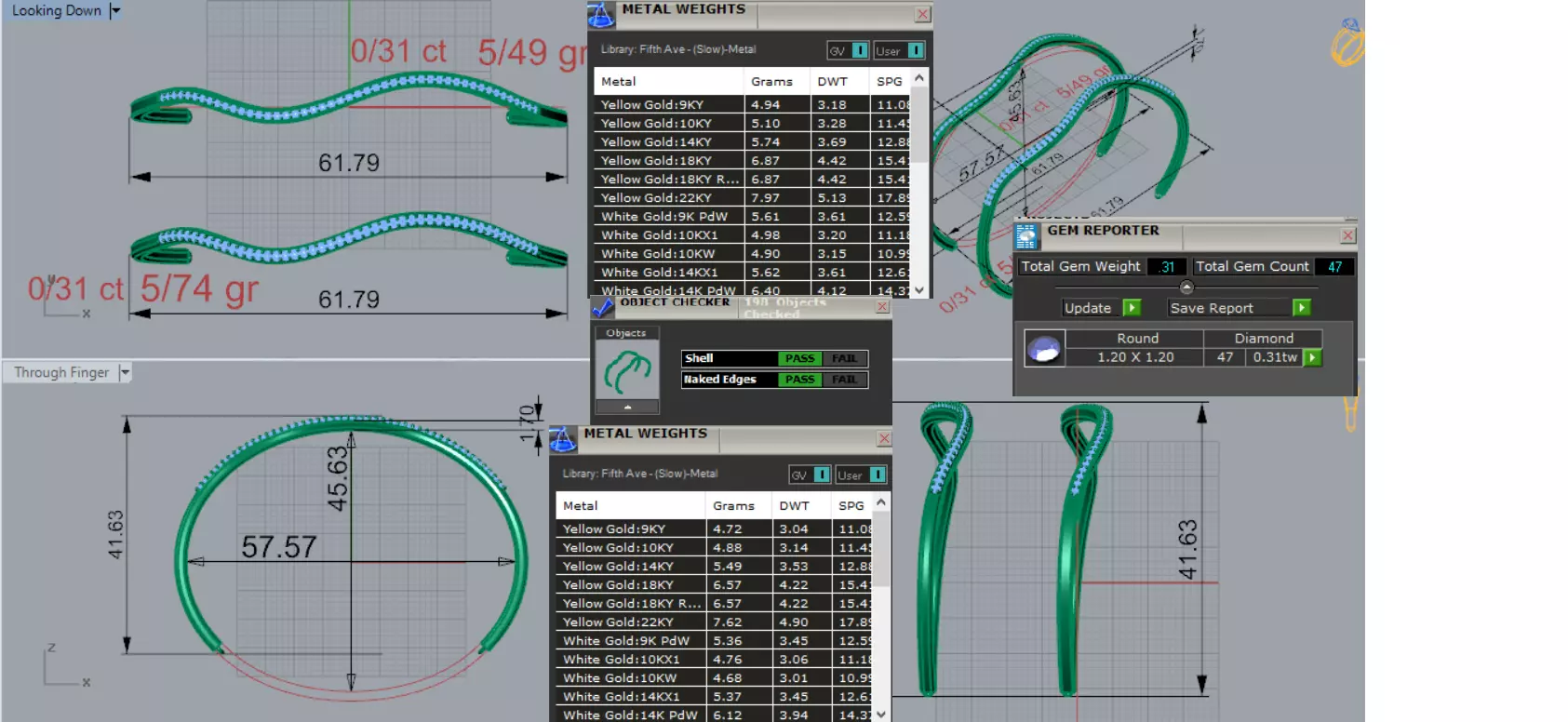The height and width of the screenshot is (722, 1568).
Task: Select Yellow Gold:10KY row showing 4.88 grams
Action: pyautogui.click(x=715, y=548)
